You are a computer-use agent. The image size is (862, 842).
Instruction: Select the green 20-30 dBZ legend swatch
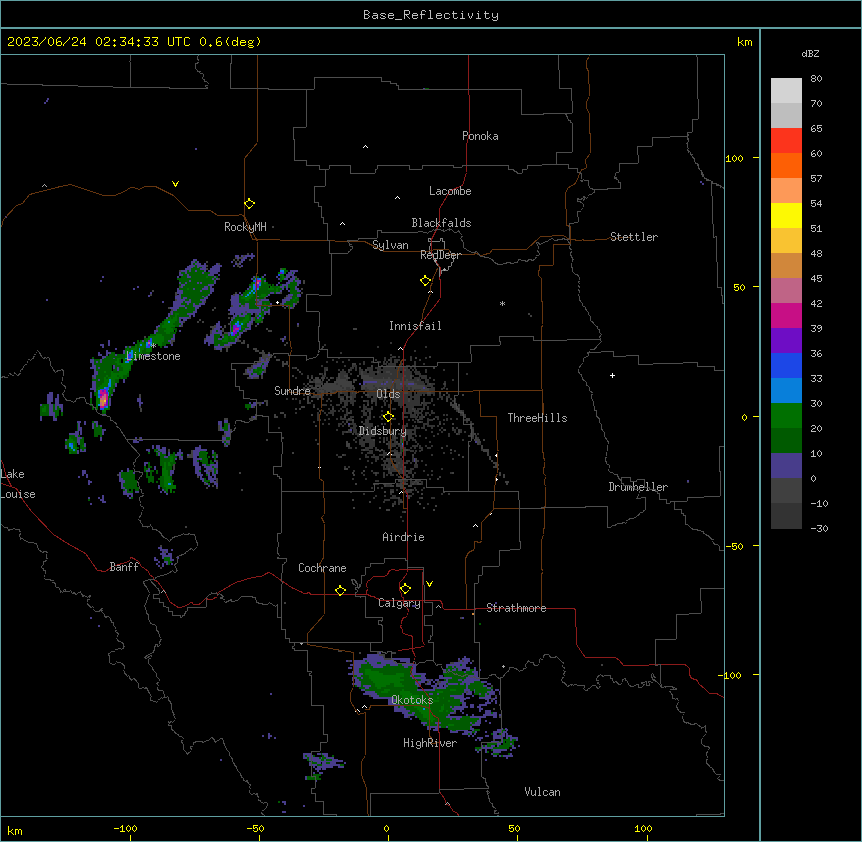[x=786, y=416]
